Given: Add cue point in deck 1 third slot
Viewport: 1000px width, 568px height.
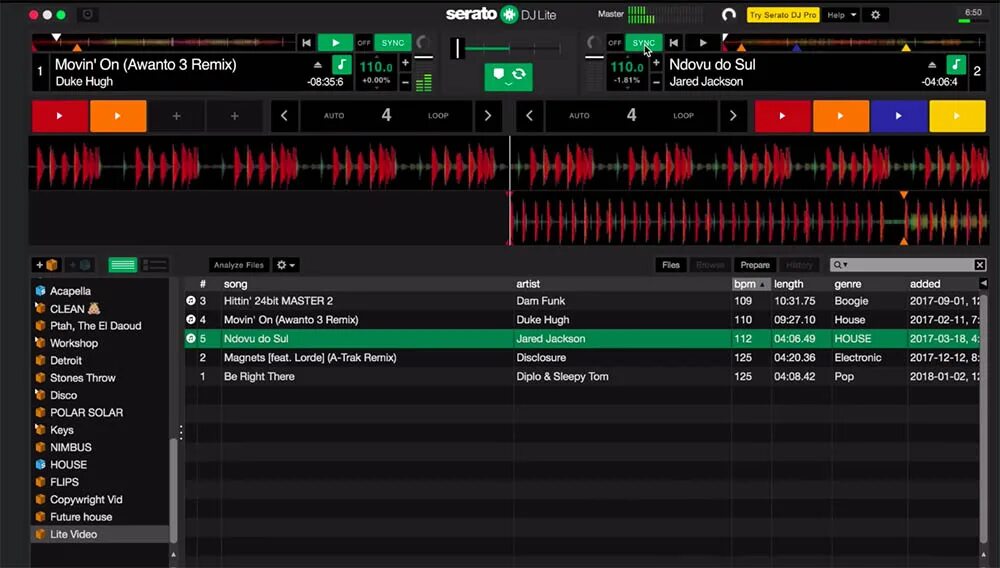Looking at the screenshot, I should pos(177,116).
